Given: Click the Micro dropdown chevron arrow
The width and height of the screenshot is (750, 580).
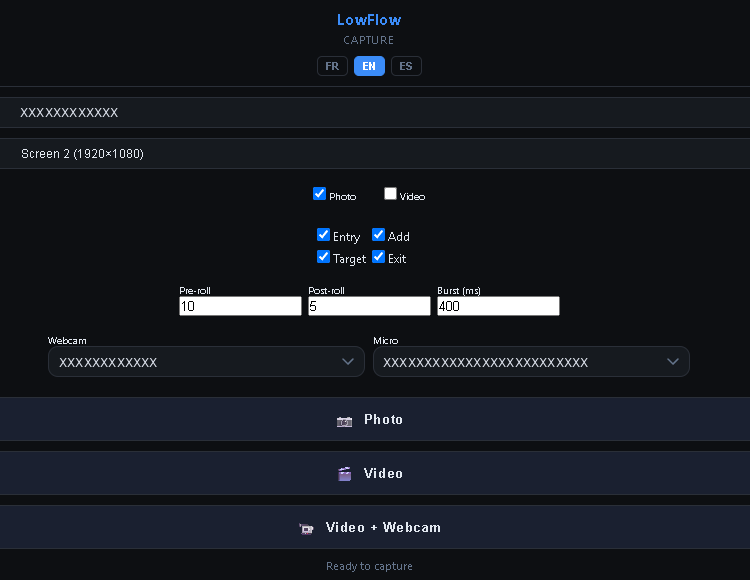Looking at the screenshot, I should click(673, 361).
